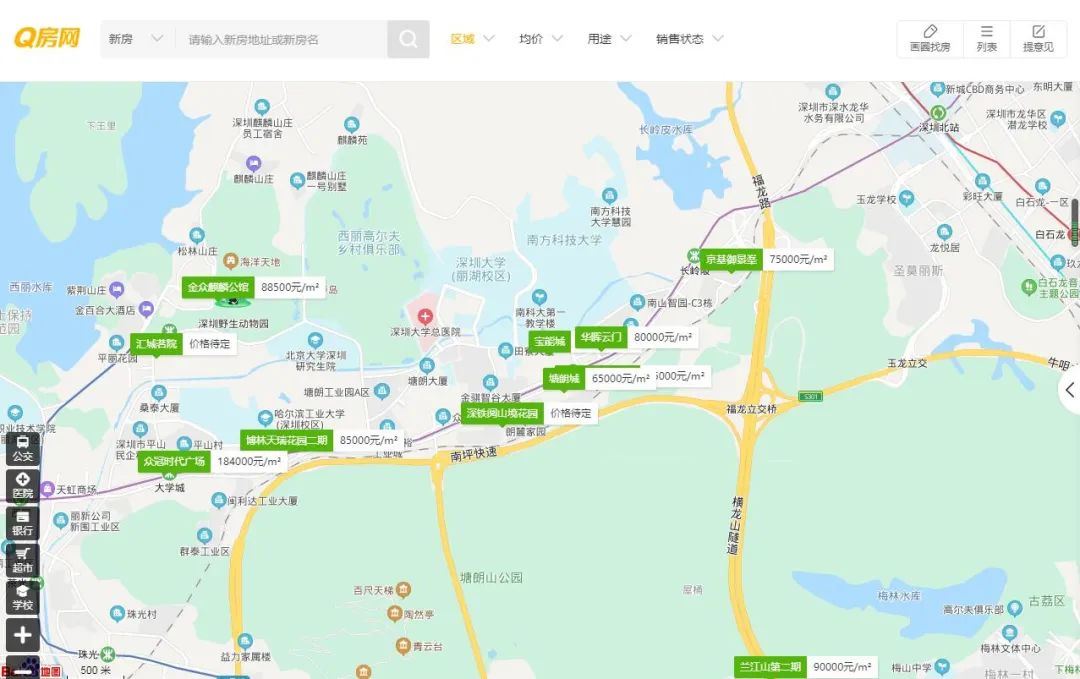Select the 银行 bank icon in sidebar

point(22,521)
